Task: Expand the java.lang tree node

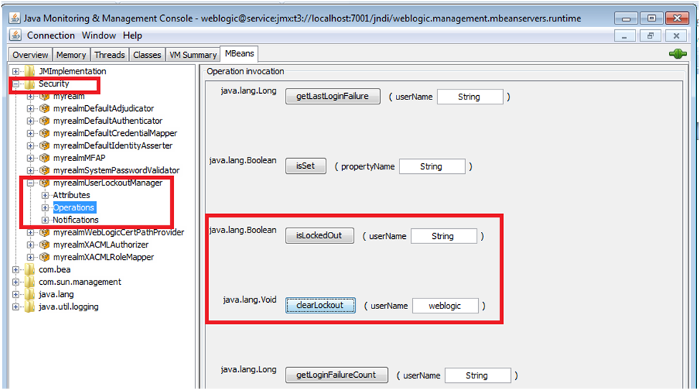Action: pos(16,295)
